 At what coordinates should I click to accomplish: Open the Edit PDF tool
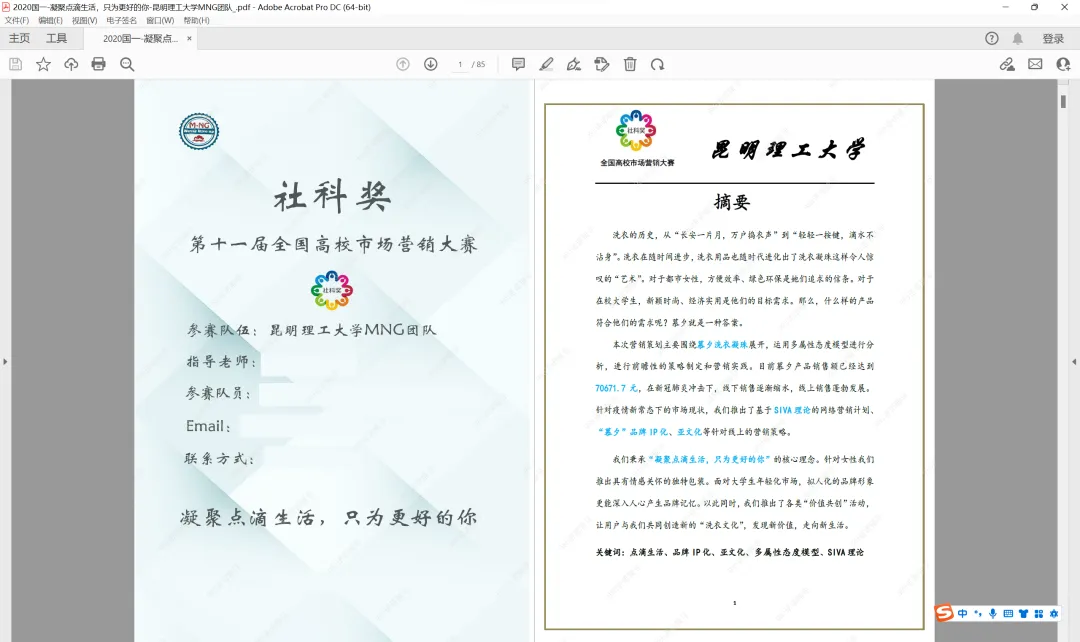[602, 64]
